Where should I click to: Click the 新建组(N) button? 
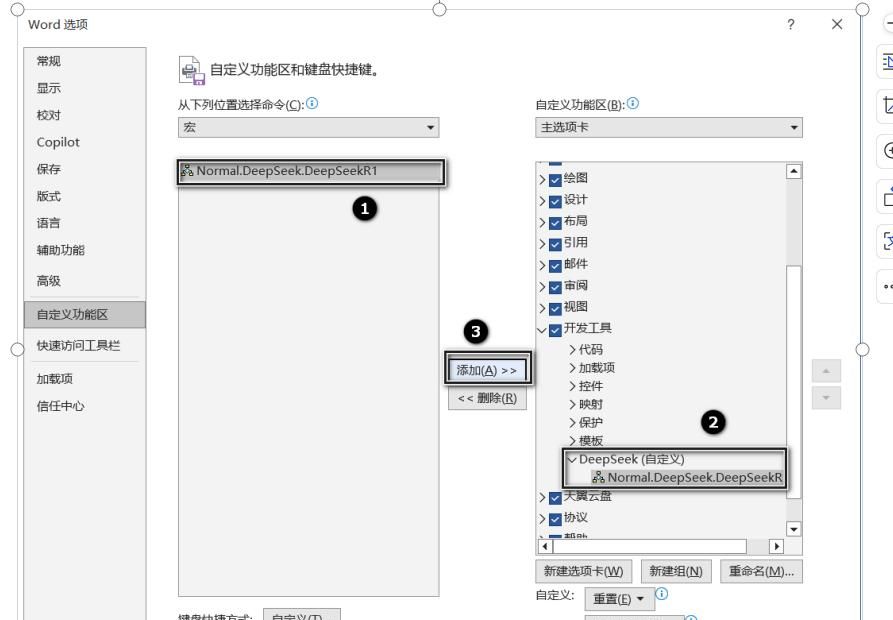click(x=678, y=570)
